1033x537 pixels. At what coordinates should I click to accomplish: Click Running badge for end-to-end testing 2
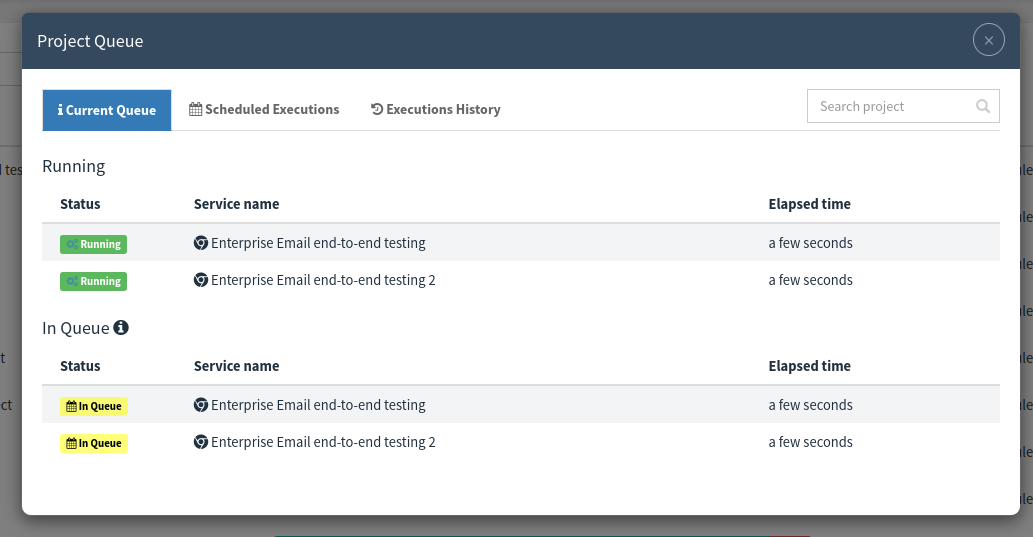click(94, 281)
